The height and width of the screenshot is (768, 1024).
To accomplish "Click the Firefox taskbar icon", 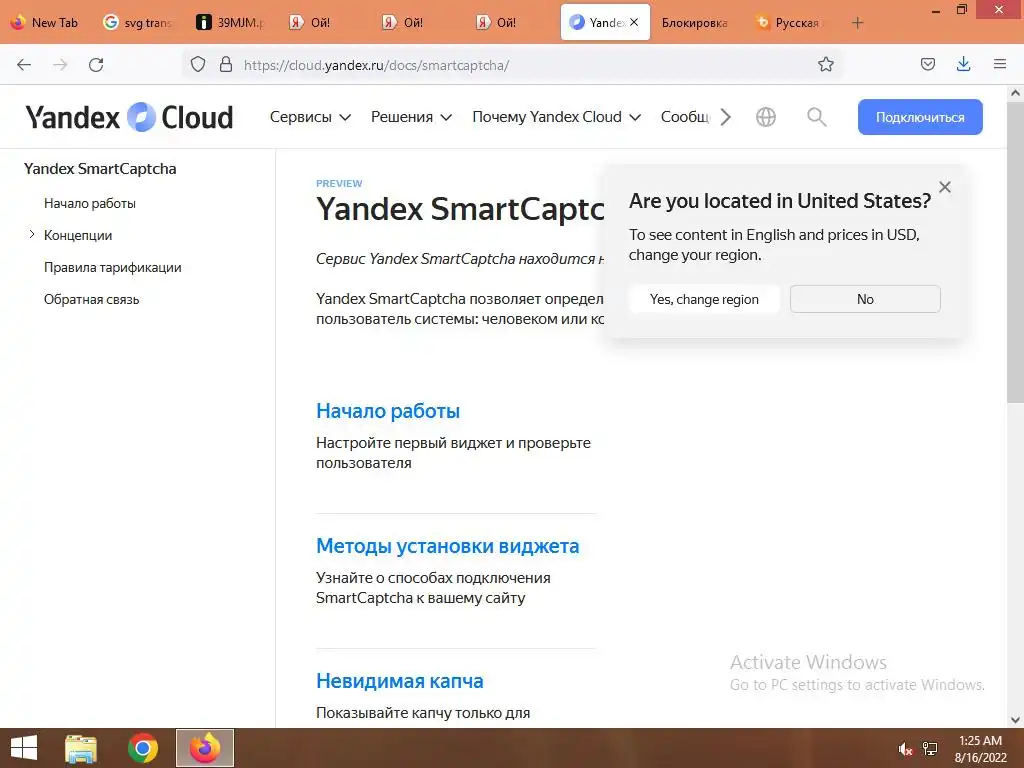I will coord(205,748).
